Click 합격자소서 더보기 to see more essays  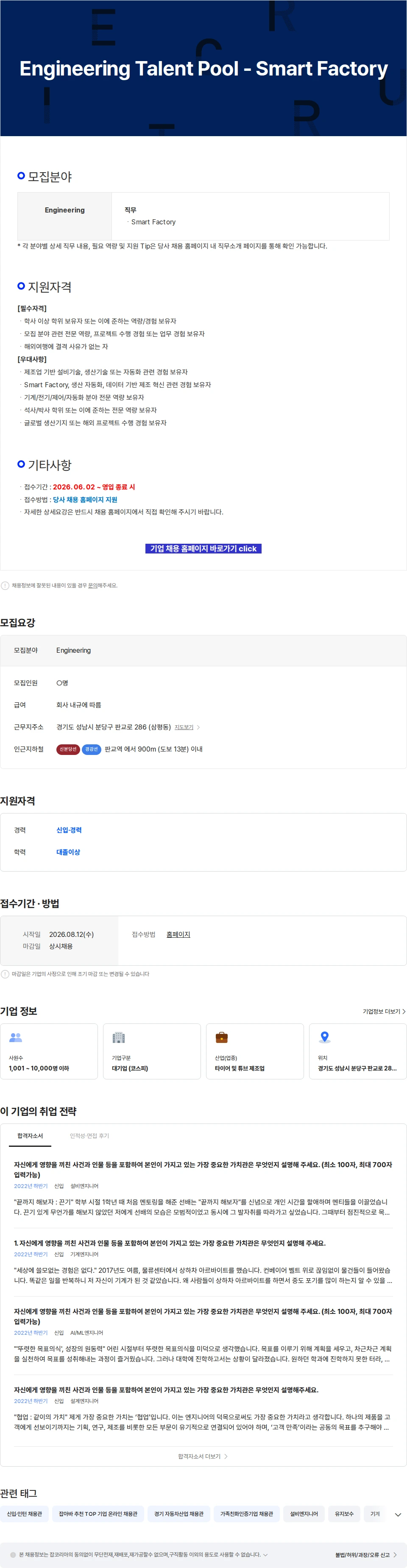(x=203, y=1456)
